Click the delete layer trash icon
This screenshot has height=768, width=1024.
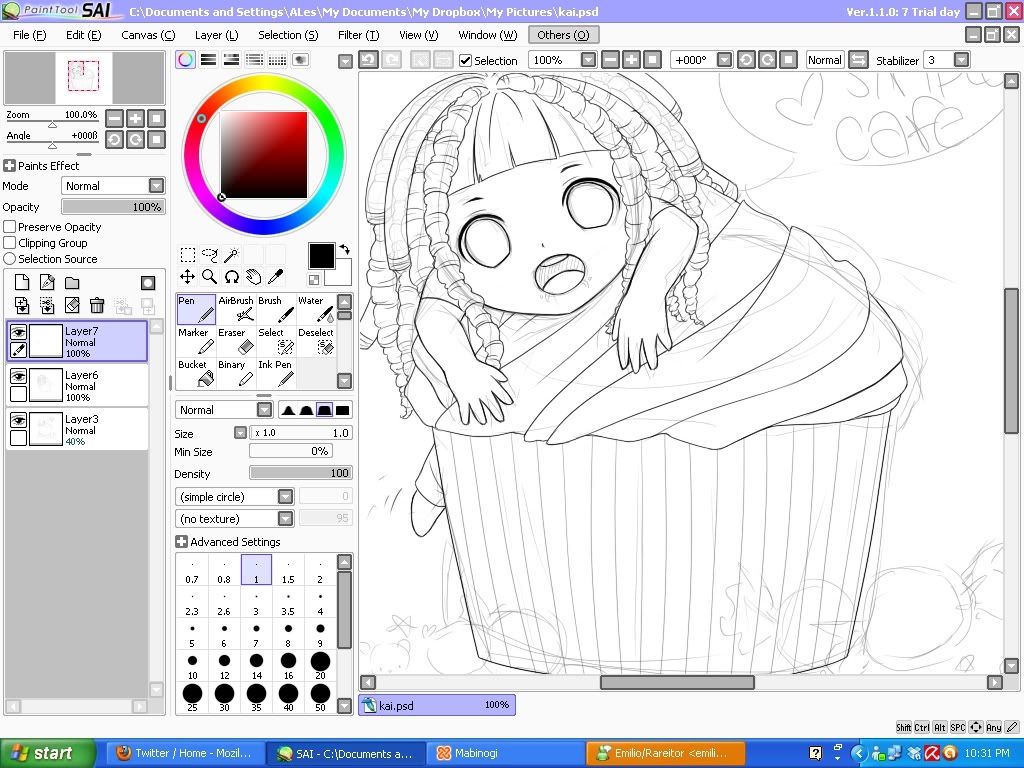coord(97,305)
